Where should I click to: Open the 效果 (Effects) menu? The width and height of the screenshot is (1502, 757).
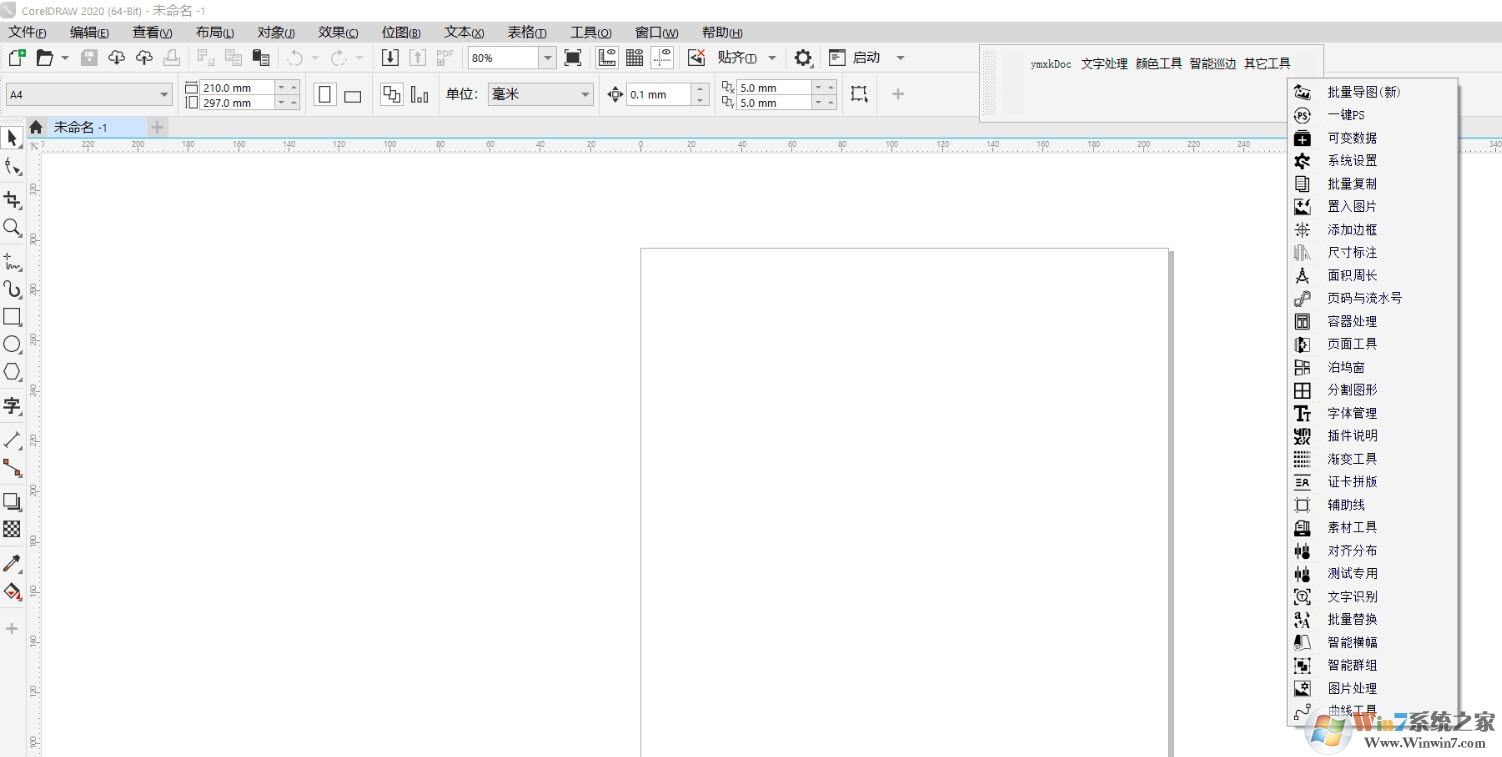[x=338, y=32]
